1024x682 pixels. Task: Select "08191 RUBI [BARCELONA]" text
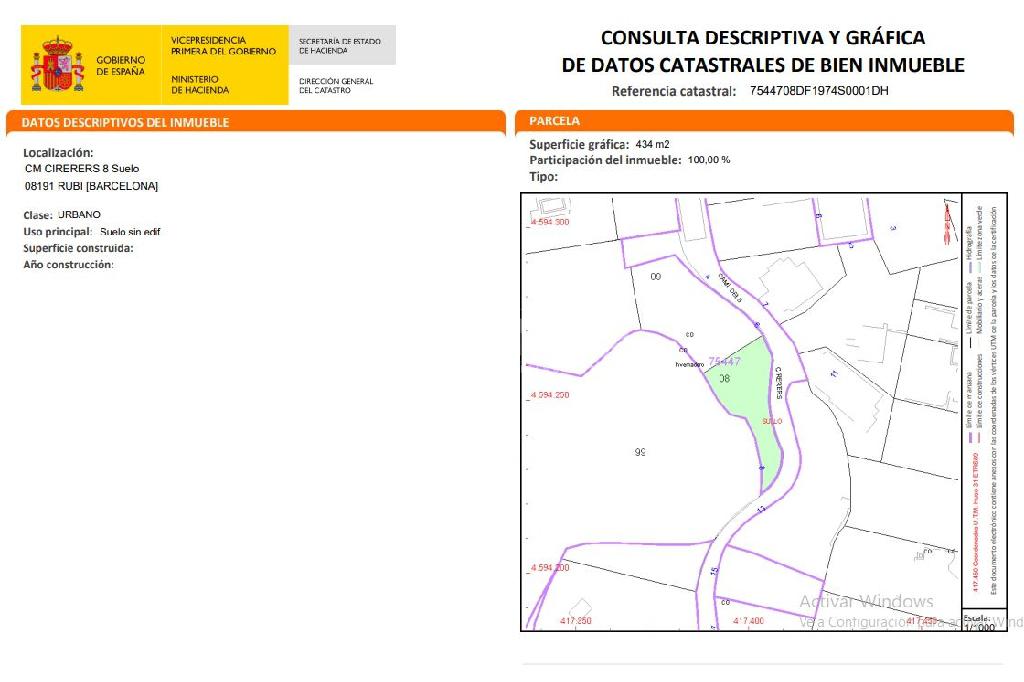click(91, 186)
